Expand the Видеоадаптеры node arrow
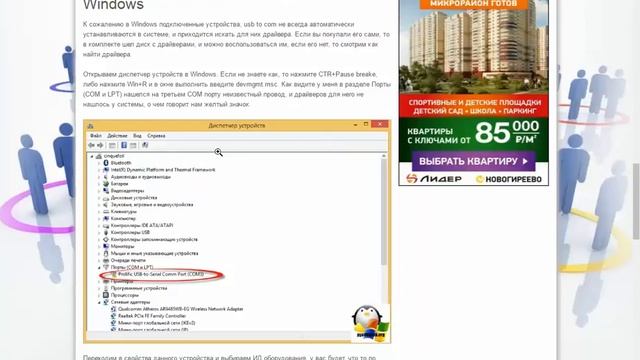The width and height of the screenshot is (640, 360). tap(99, 191)
